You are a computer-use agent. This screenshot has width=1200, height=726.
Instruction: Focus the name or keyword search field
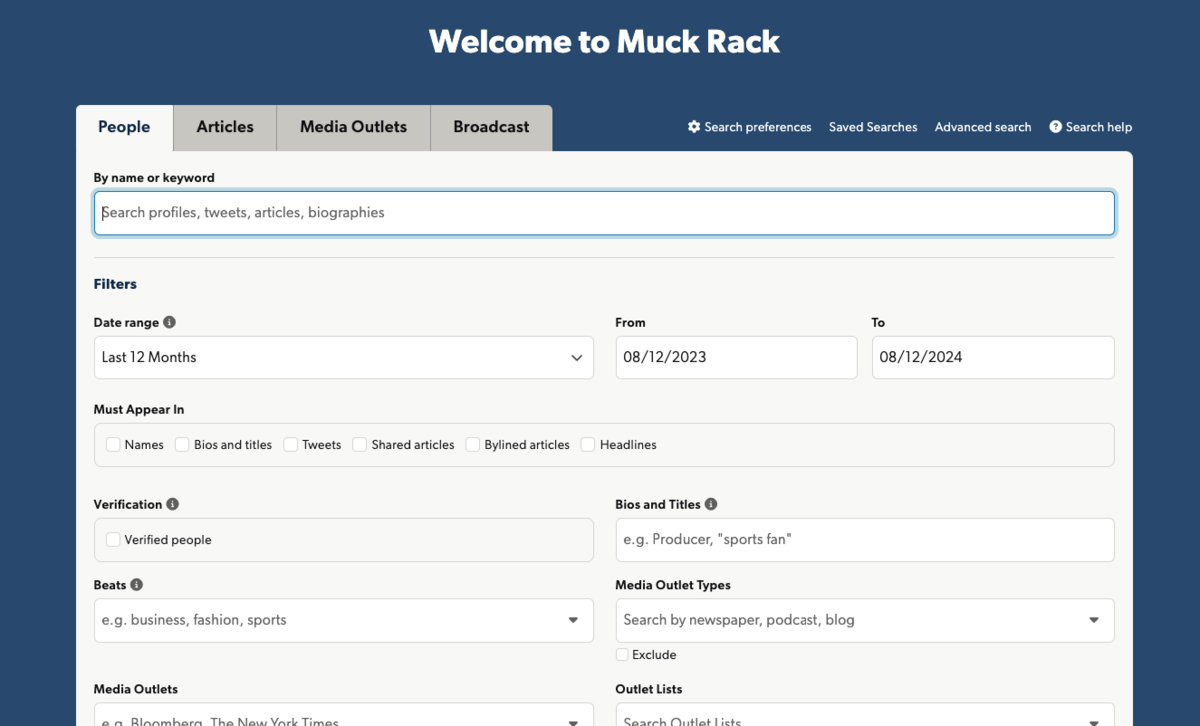point(604,213)
